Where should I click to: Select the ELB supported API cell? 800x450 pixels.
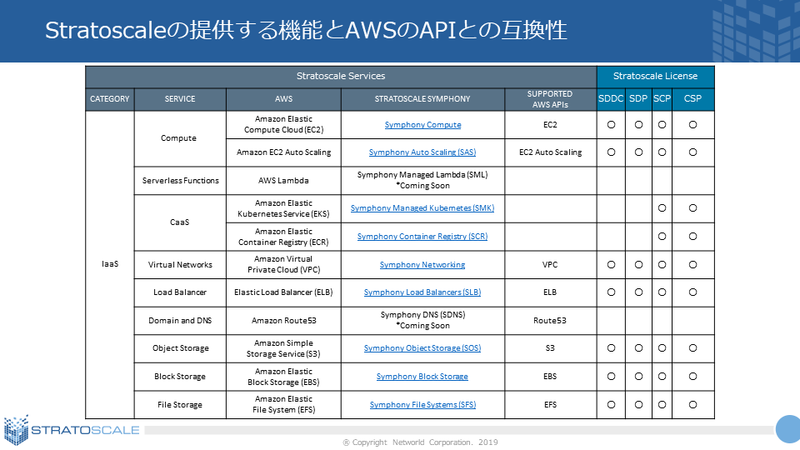(551, 292)
